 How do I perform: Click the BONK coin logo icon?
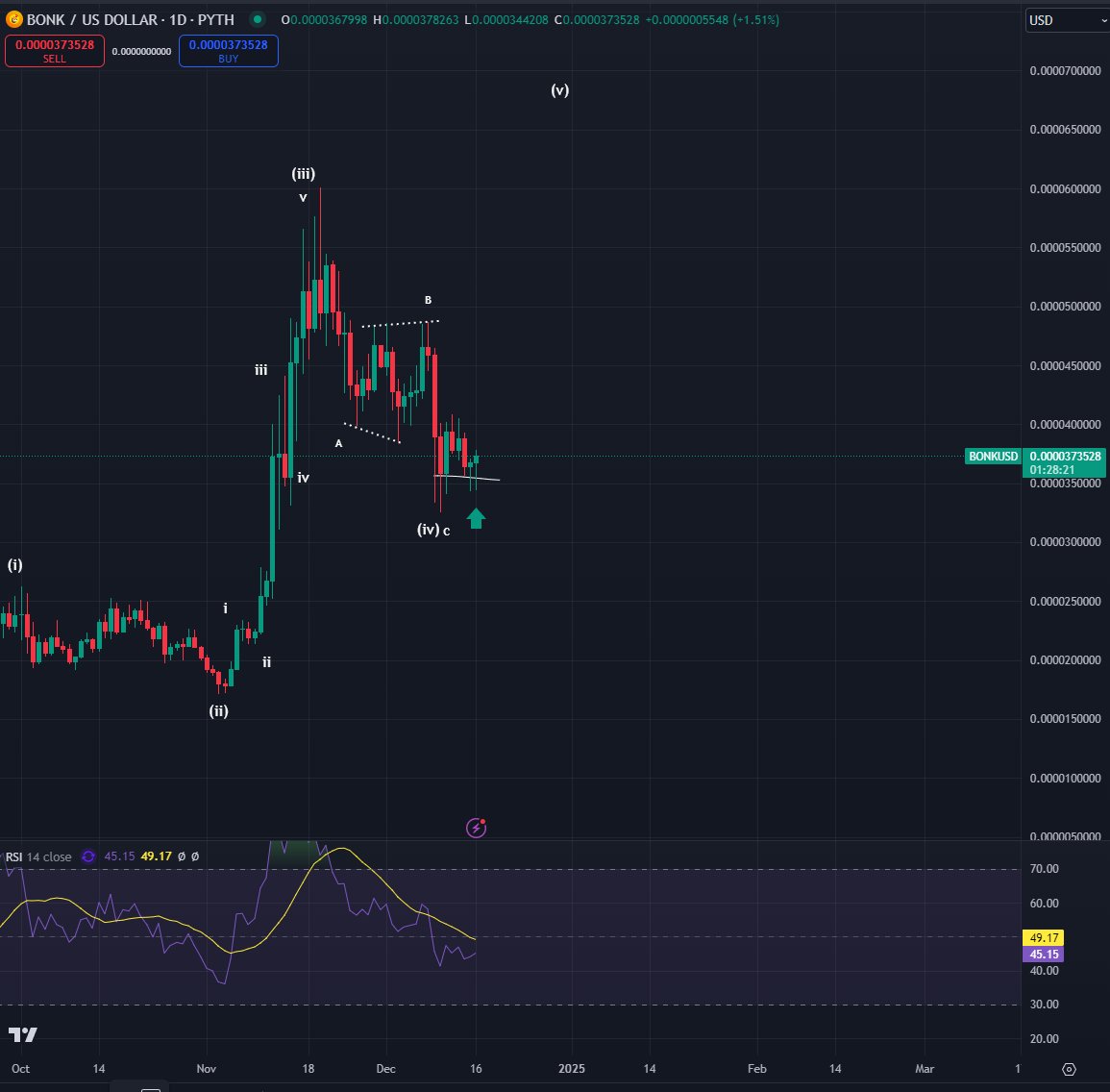click(14, 19)
